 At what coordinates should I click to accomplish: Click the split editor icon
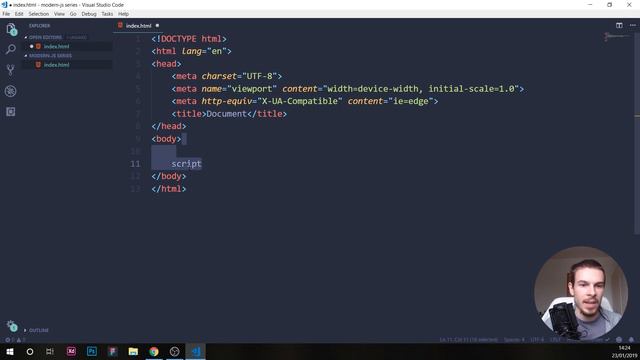(619, 25)
